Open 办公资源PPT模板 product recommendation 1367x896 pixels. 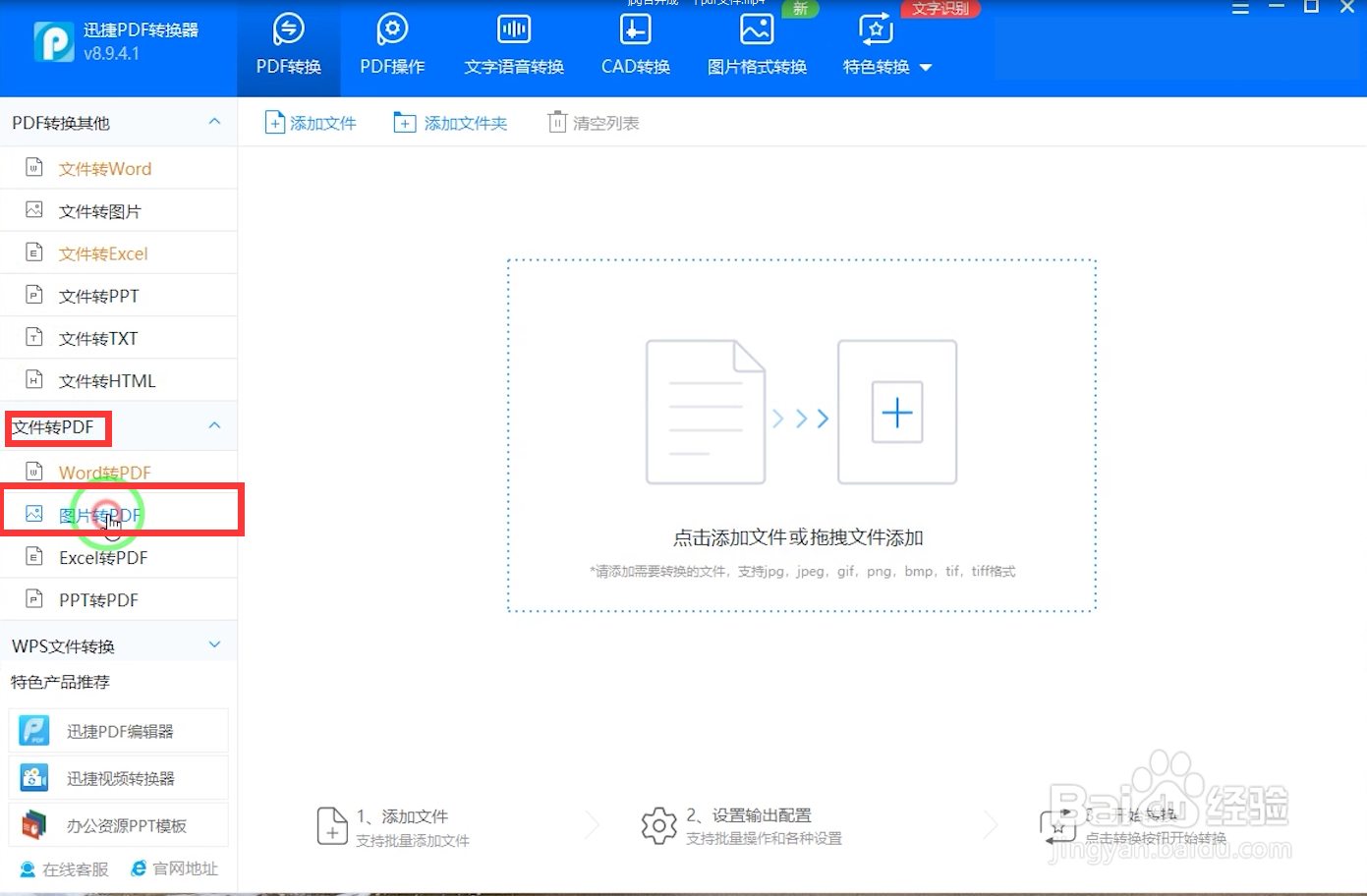click(118, 825)
